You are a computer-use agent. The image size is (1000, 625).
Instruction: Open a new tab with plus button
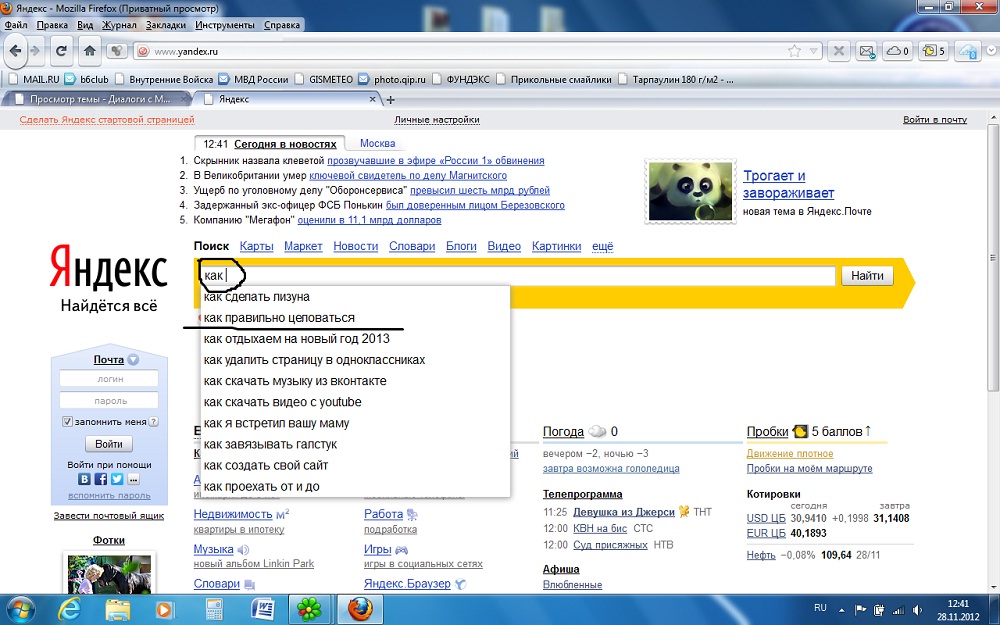pos(391,99)
